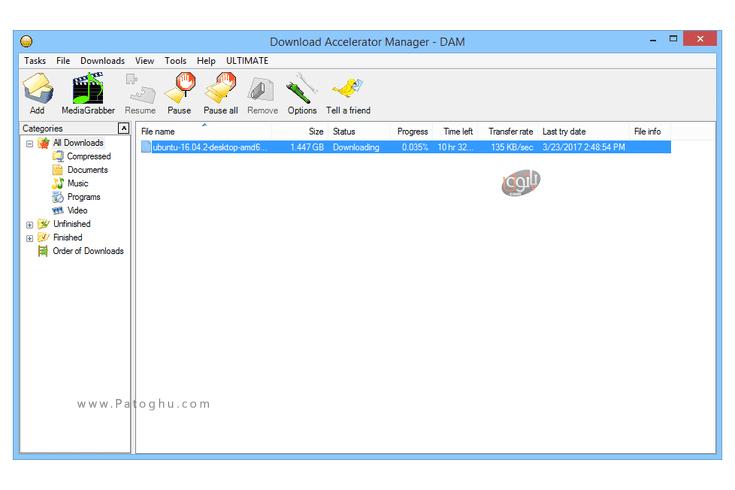Sort by the Progress column header

pyautogui.click(x=412, y=132)
